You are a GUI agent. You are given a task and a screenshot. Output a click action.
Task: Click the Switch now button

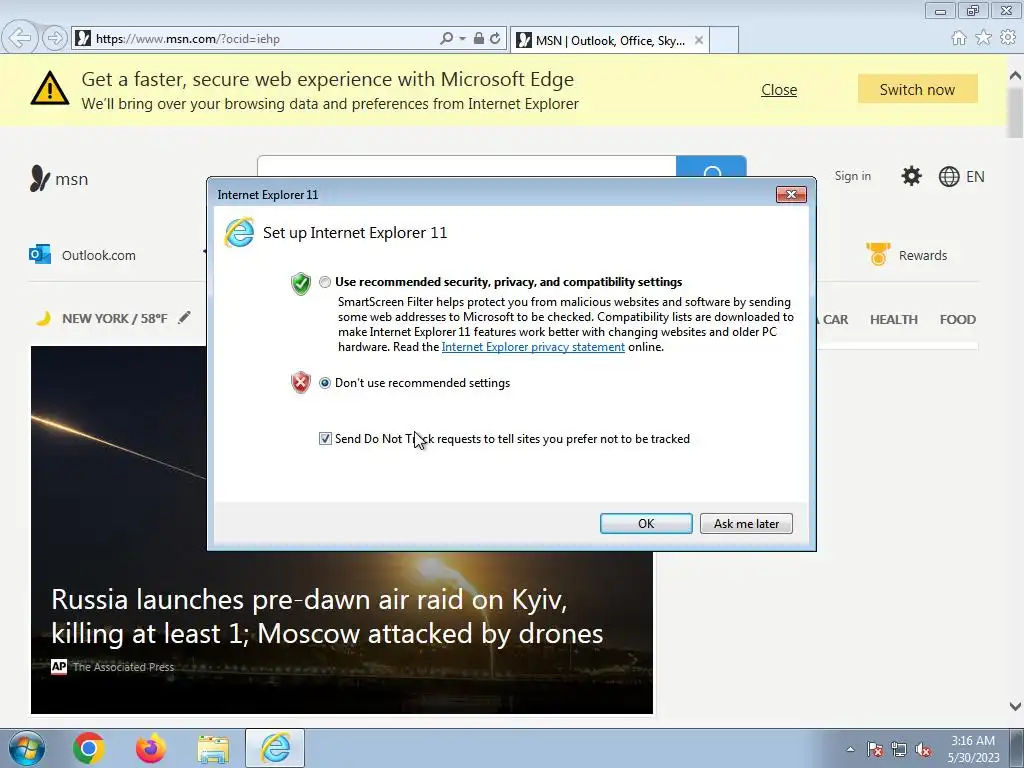tap(918, 89)
